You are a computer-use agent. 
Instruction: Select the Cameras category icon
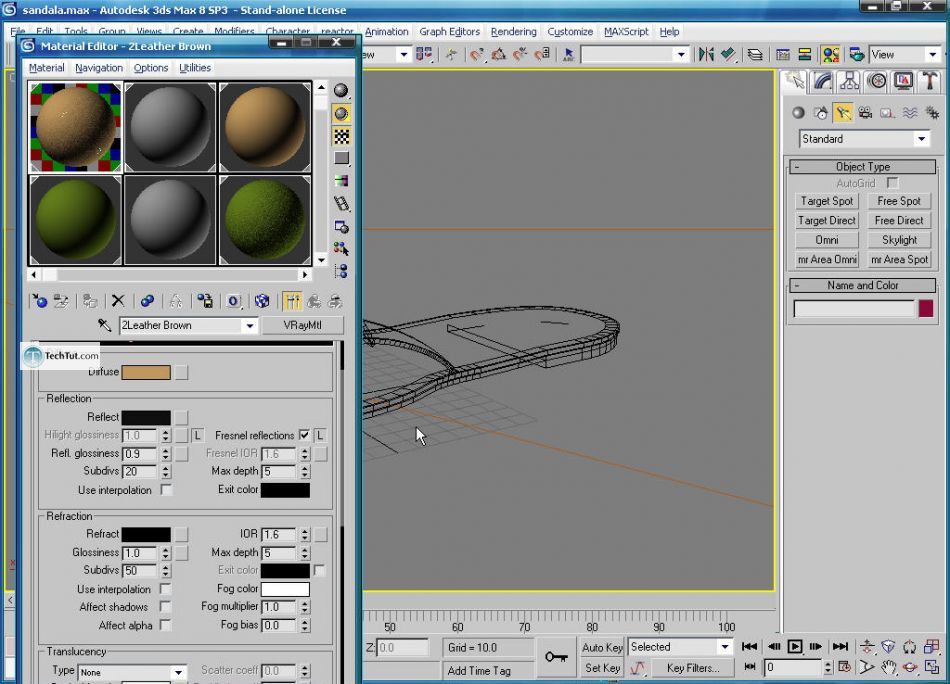(865, 113)
